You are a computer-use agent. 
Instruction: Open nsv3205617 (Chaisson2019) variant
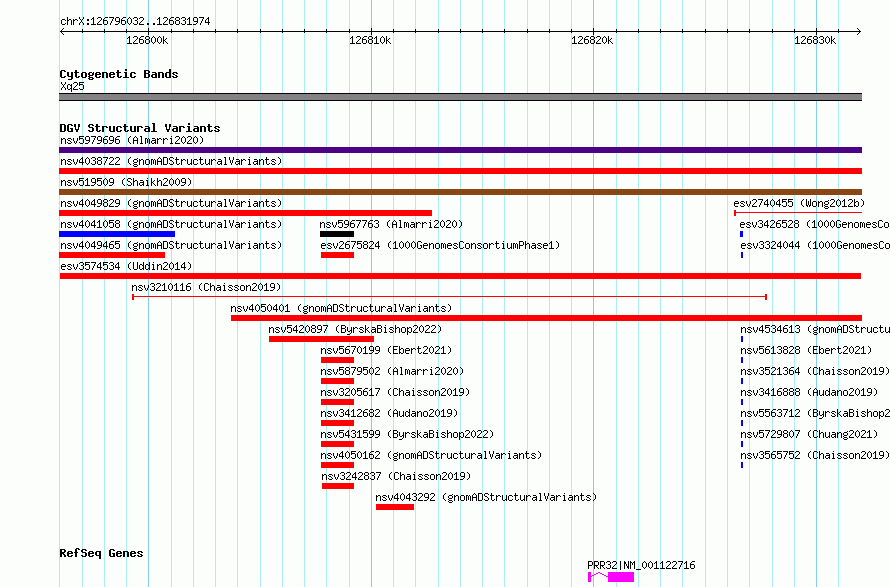point(395,392)
